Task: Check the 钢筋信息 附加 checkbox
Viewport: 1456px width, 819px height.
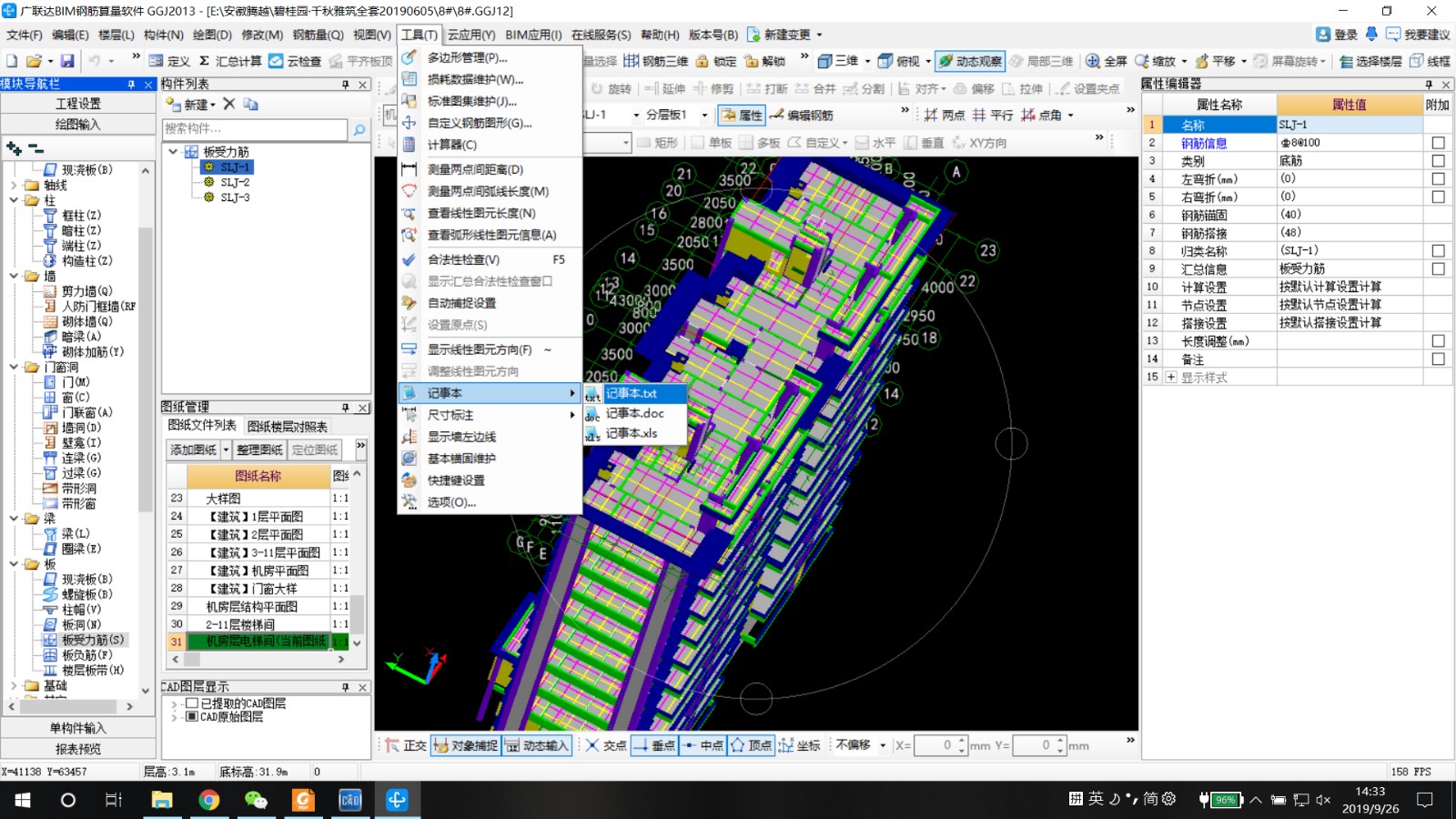Action: [1438, 143]
